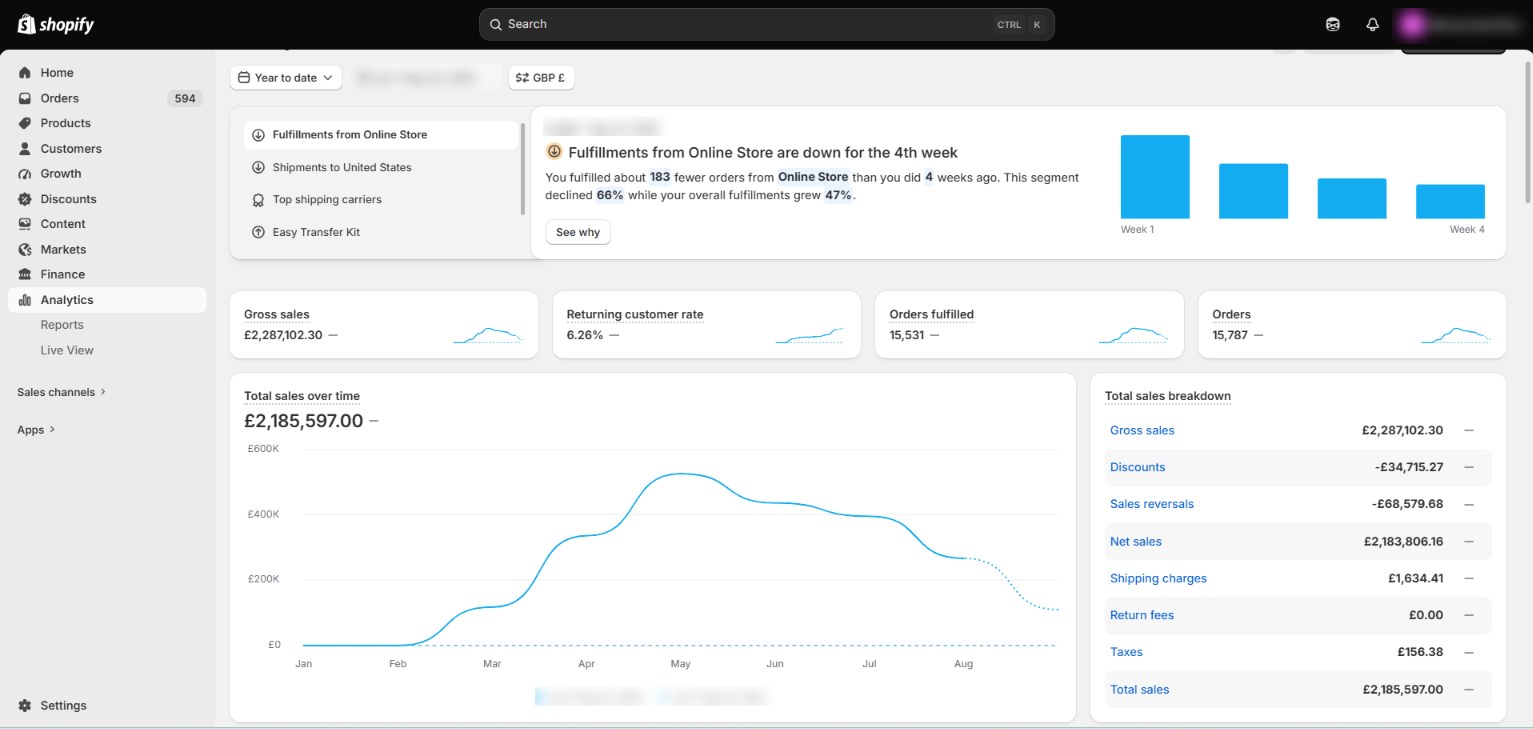Click the Total sales over time heading

pos(302,396)
